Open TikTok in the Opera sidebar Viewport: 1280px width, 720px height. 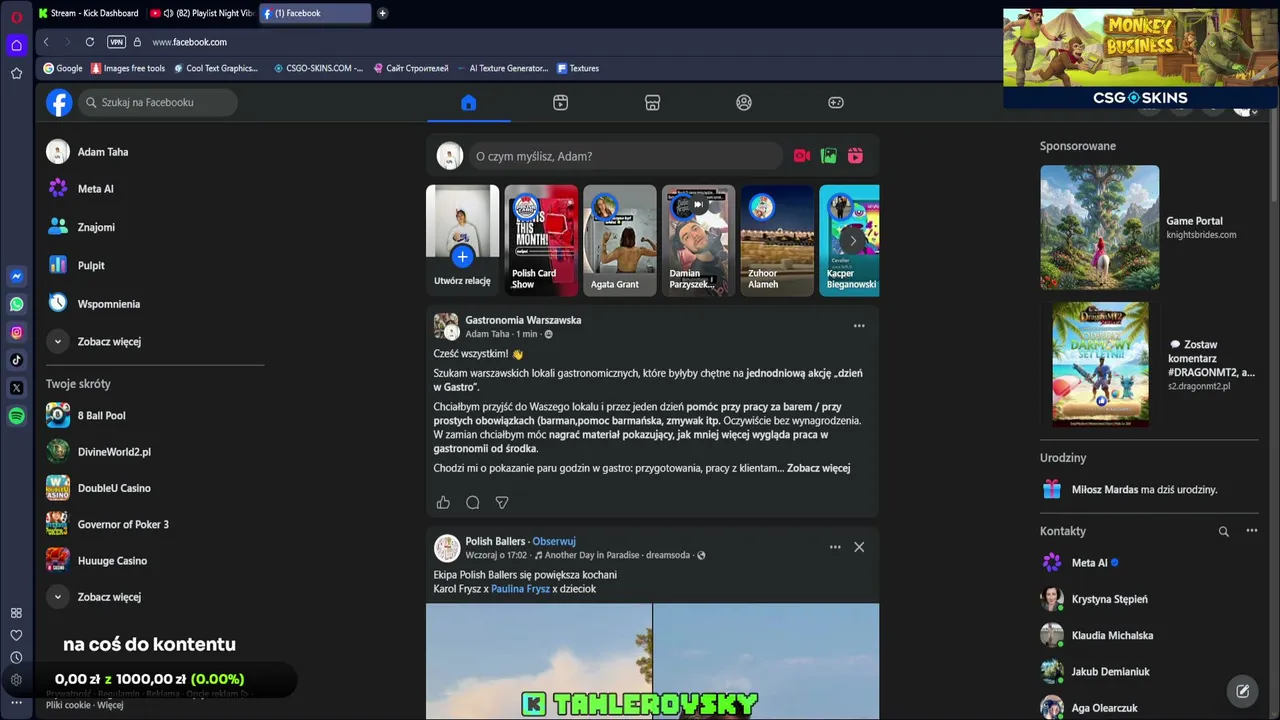[x=16, y=360]
